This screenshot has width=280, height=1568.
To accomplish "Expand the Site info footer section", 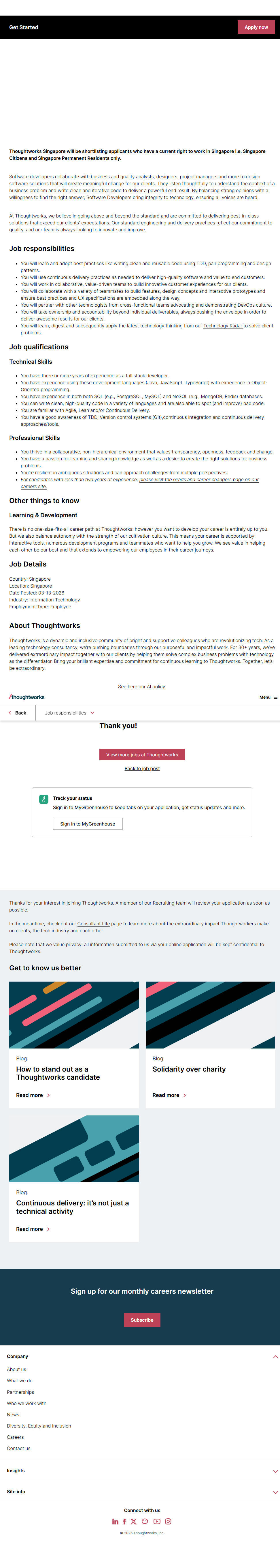I will click(x=275, y=1492).
